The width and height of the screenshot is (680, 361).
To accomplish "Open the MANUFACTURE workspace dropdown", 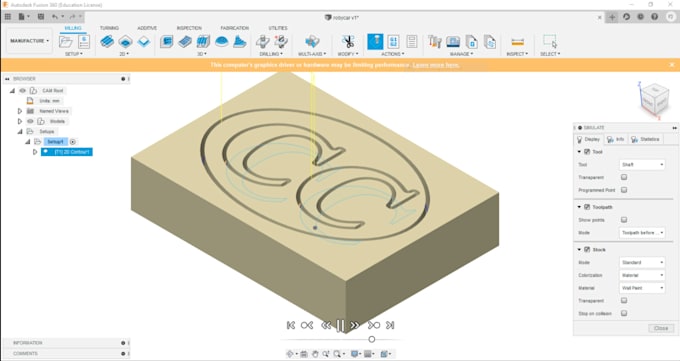I will (x=29, y=41).
